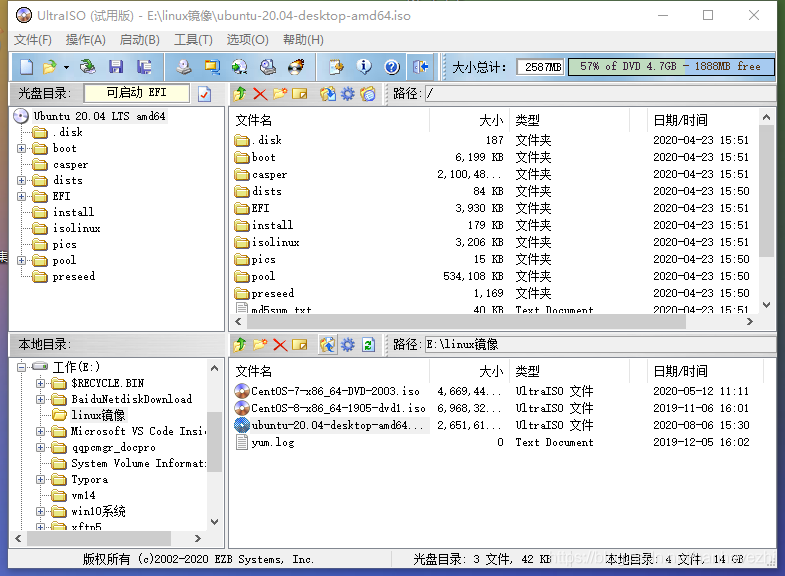Click the Open file folder icon
Image resolution: width=785 pixels, height=576 pixels.
[50, 67]
